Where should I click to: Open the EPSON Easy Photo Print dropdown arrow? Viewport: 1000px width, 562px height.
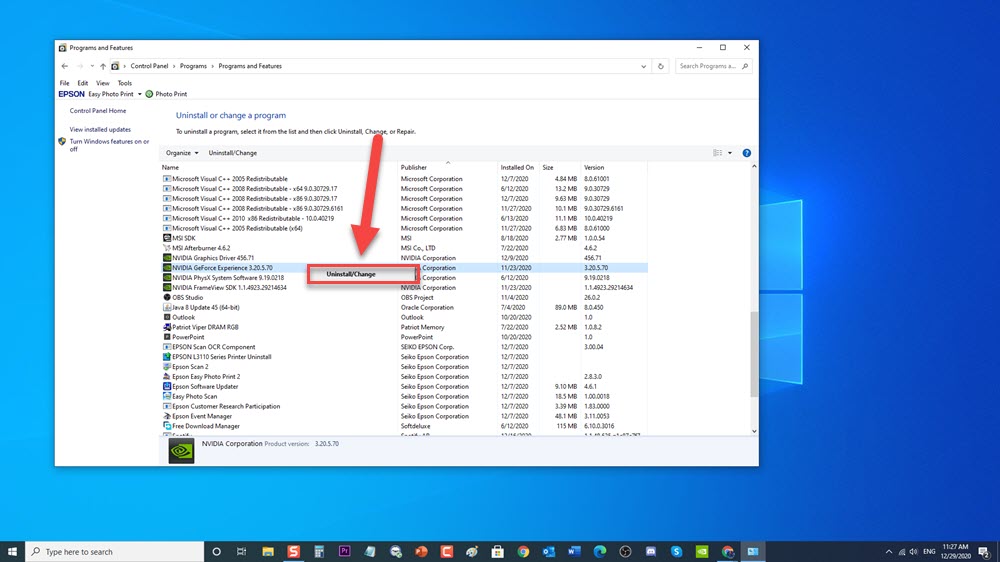tap(140, 94)
